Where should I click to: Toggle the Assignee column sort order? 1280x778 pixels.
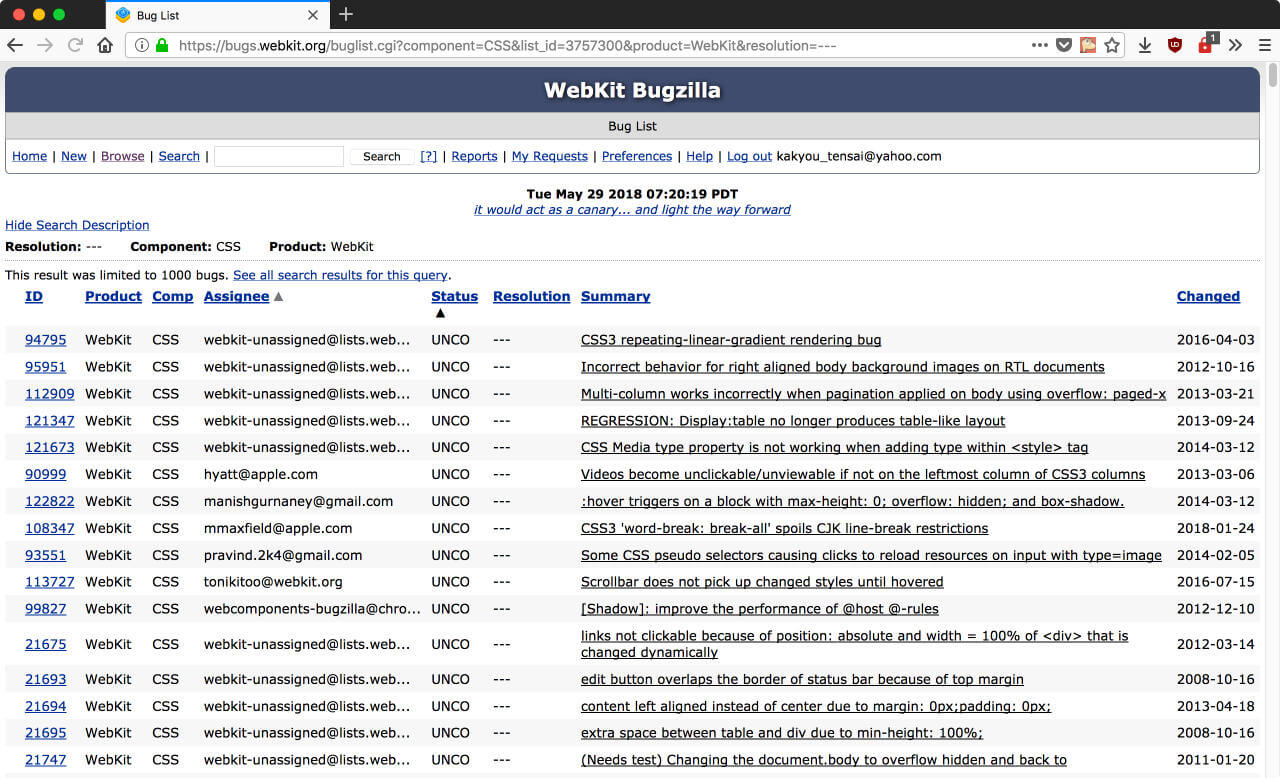237,296
